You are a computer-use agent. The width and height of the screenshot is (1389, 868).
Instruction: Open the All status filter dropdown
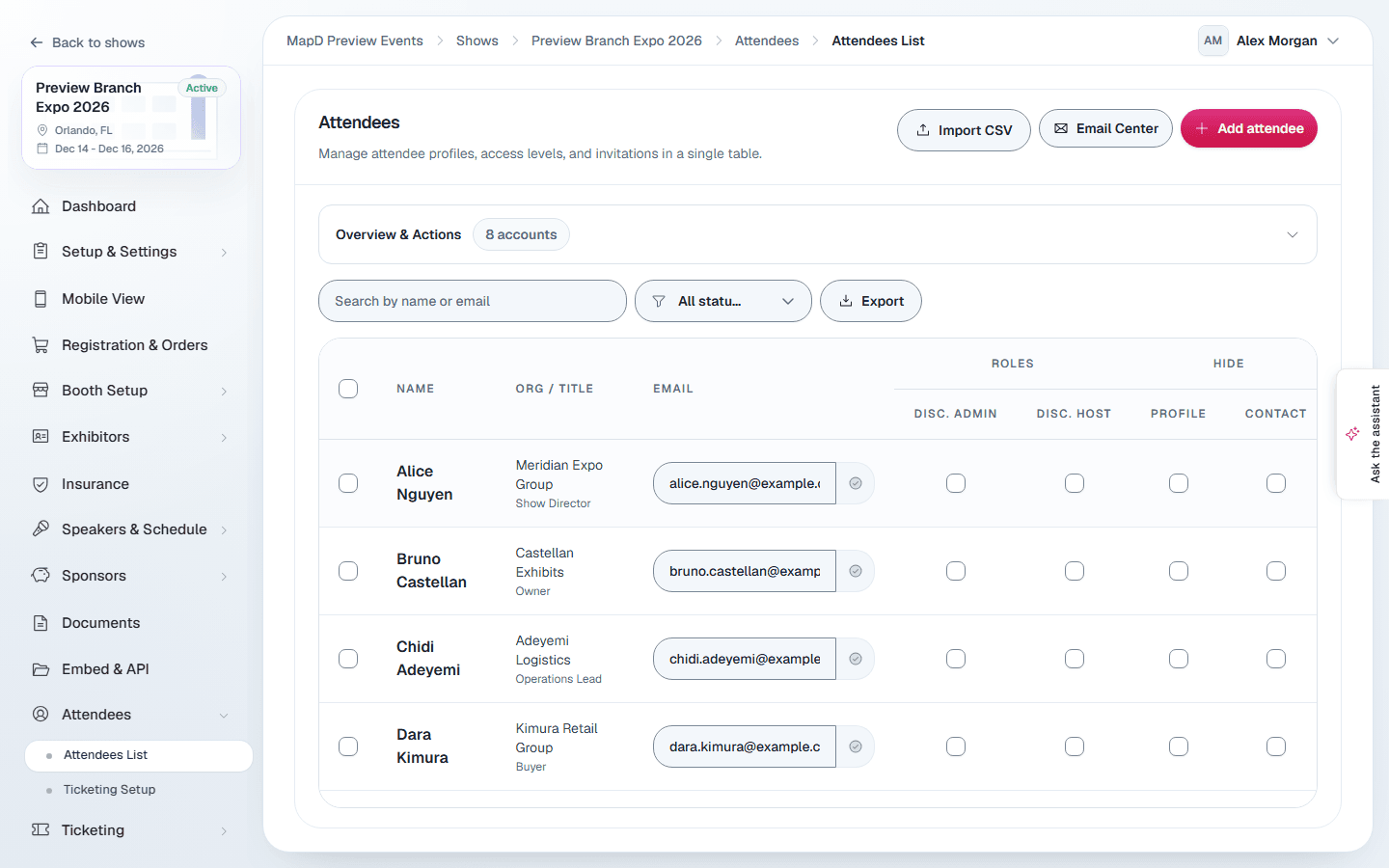(x=723, y=301)
